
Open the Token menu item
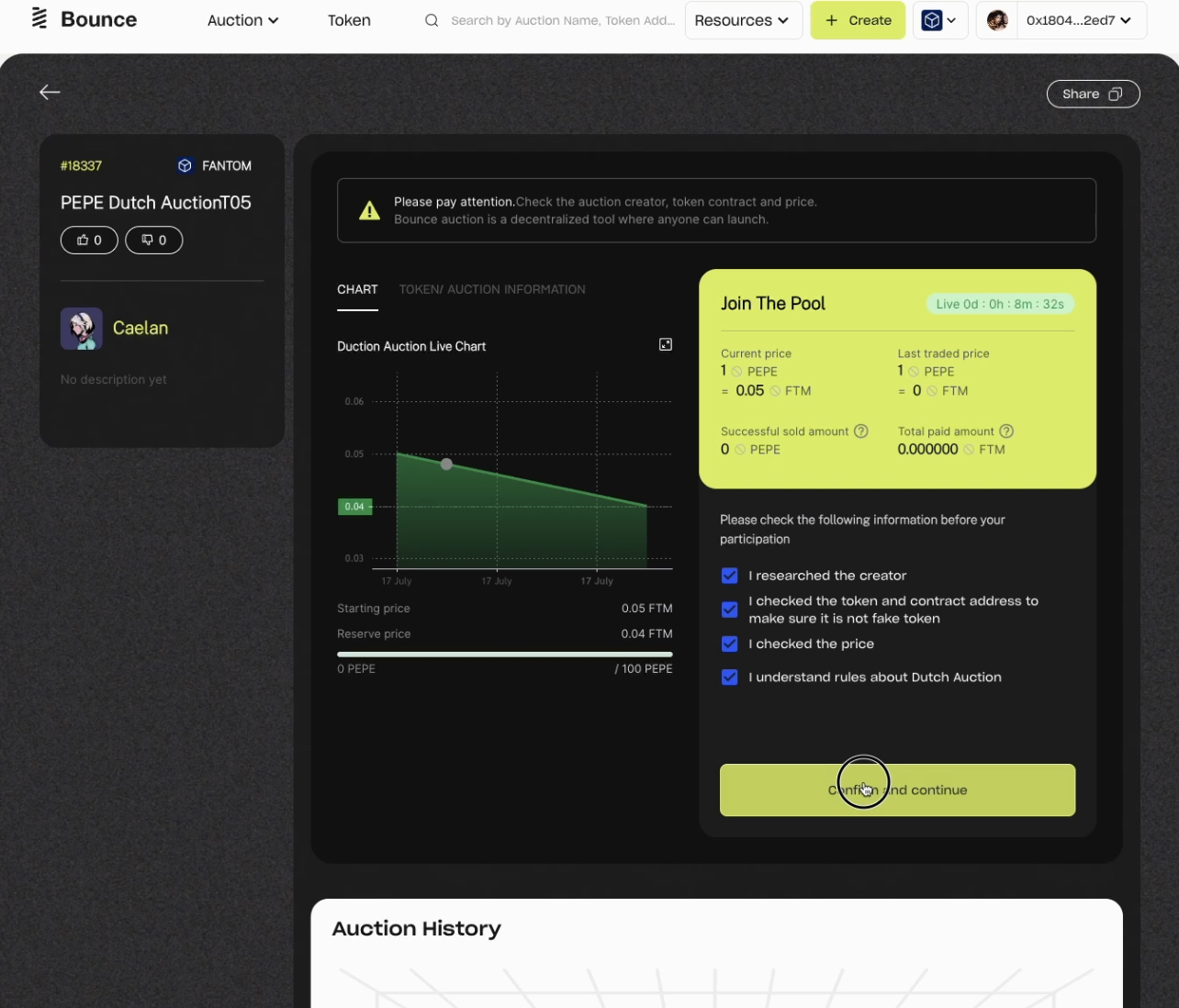(349, 20)
